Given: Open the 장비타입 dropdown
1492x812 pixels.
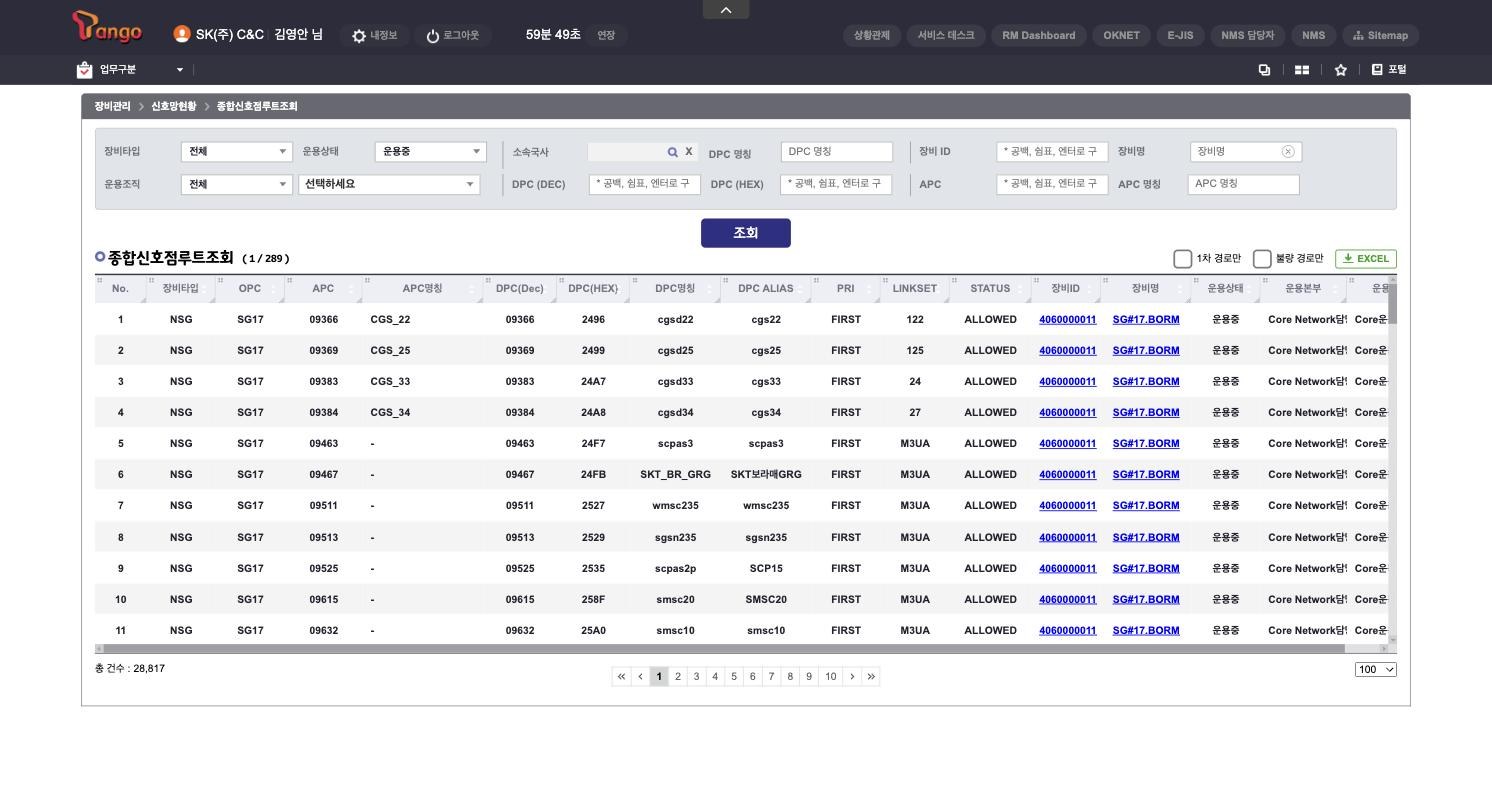Looking at the screenshot, I should pos(237,152).
